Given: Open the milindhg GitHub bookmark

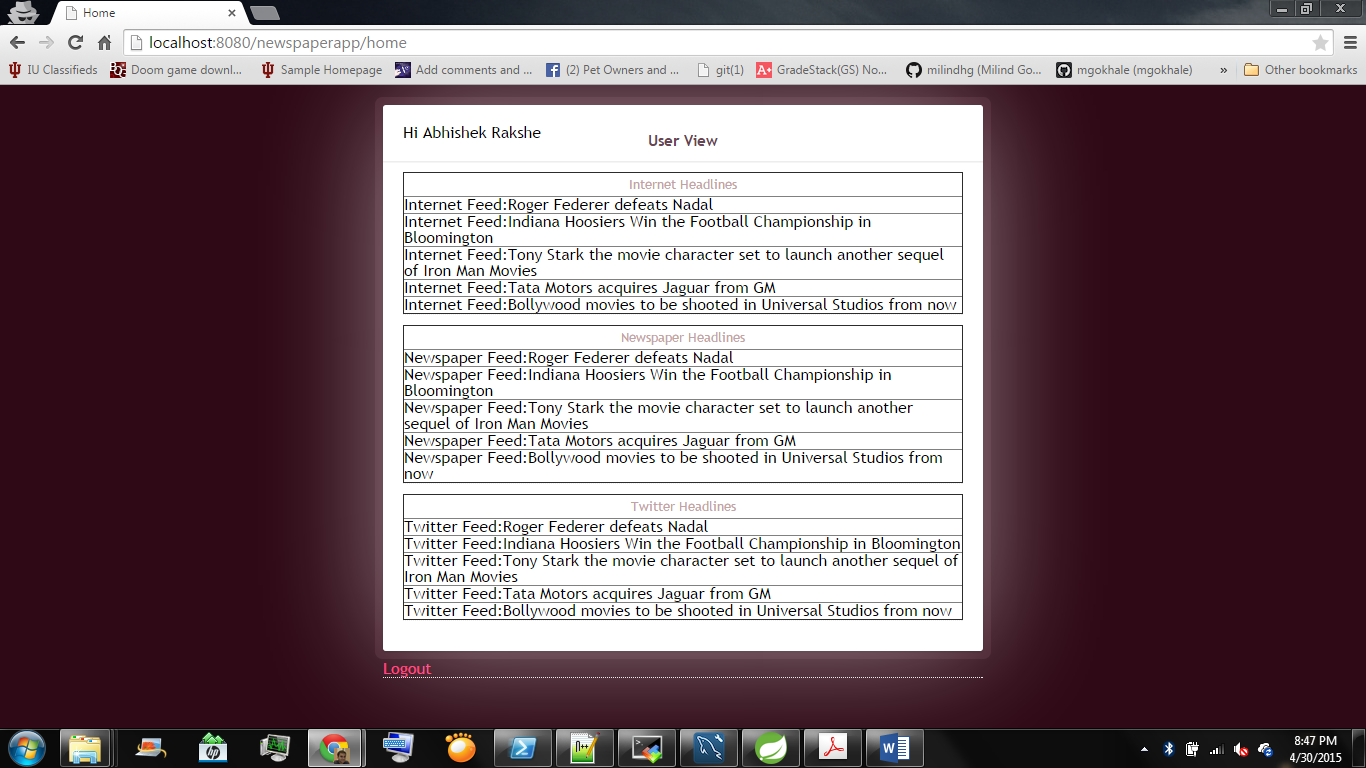Looking at the screenshot, I should pyautogui.click(x=973, y=70).
